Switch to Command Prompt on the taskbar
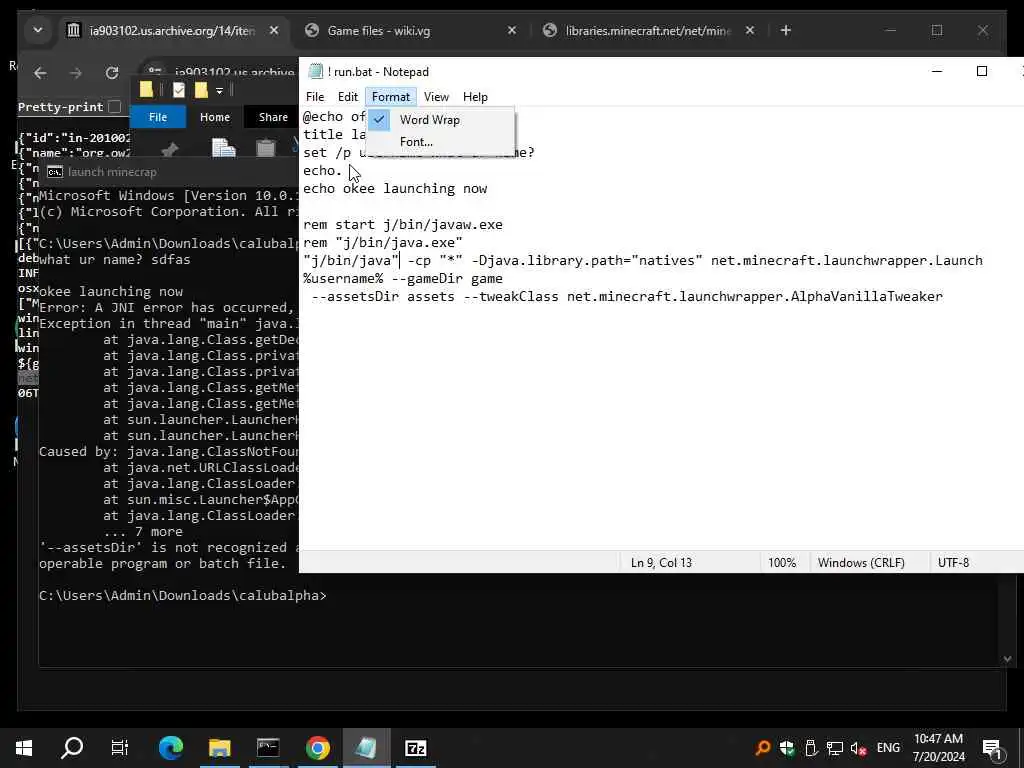This screenshot has width=1024, height=768. point(268,748)
